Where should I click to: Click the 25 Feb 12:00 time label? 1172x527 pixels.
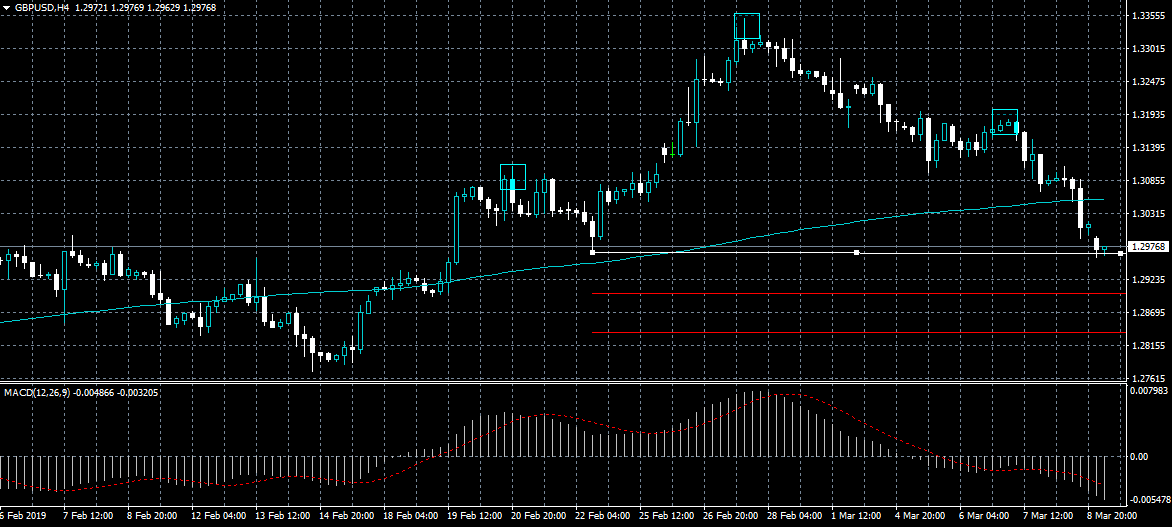pos(667,516)
